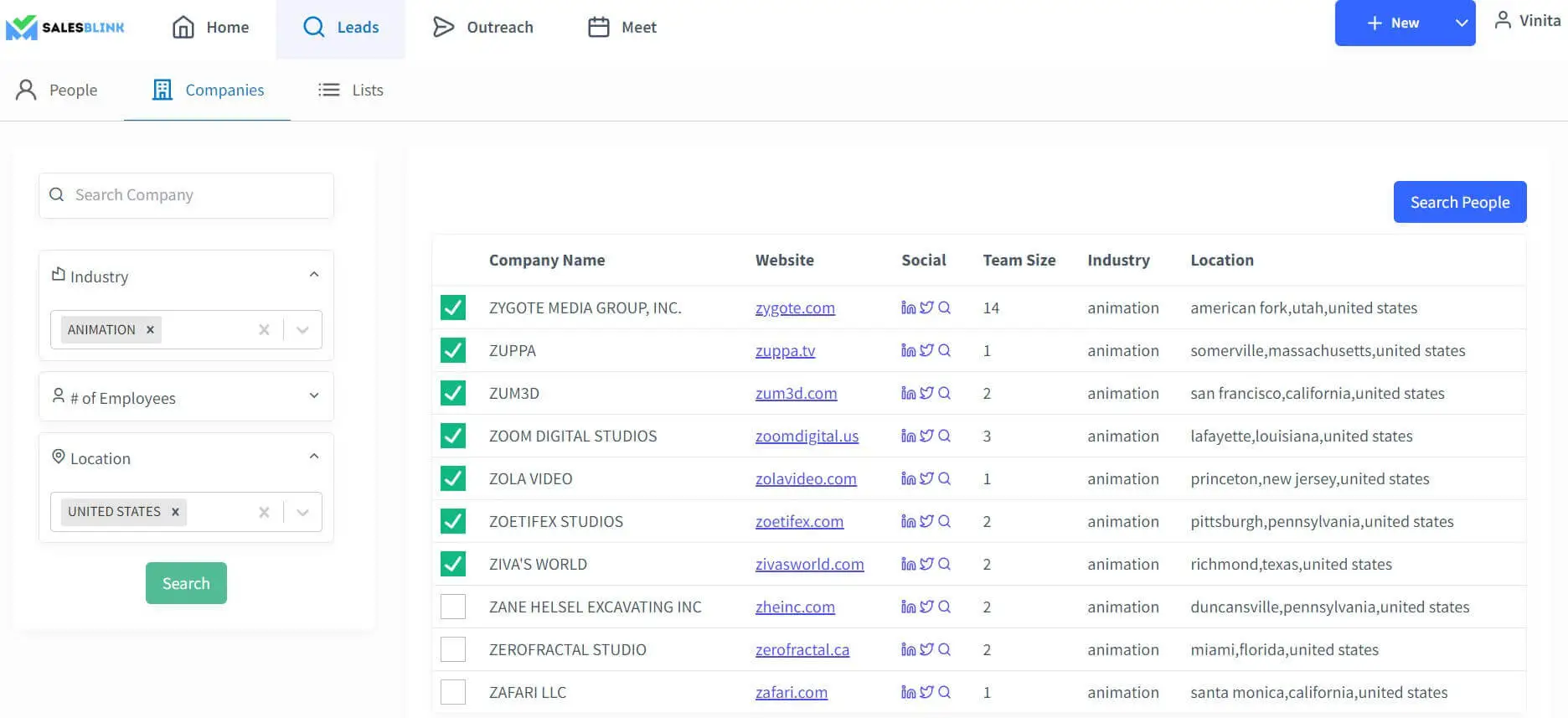
Task: Click search icon in ZUPPA row
Action: [x=944, y=350]
